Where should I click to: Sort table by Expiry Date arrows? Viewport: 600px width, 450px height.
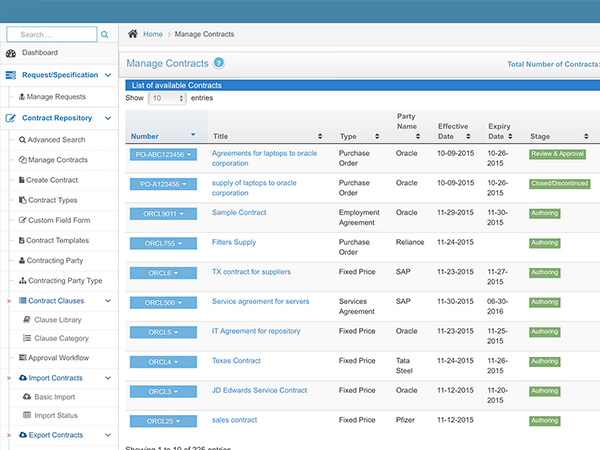click(510, 136)
